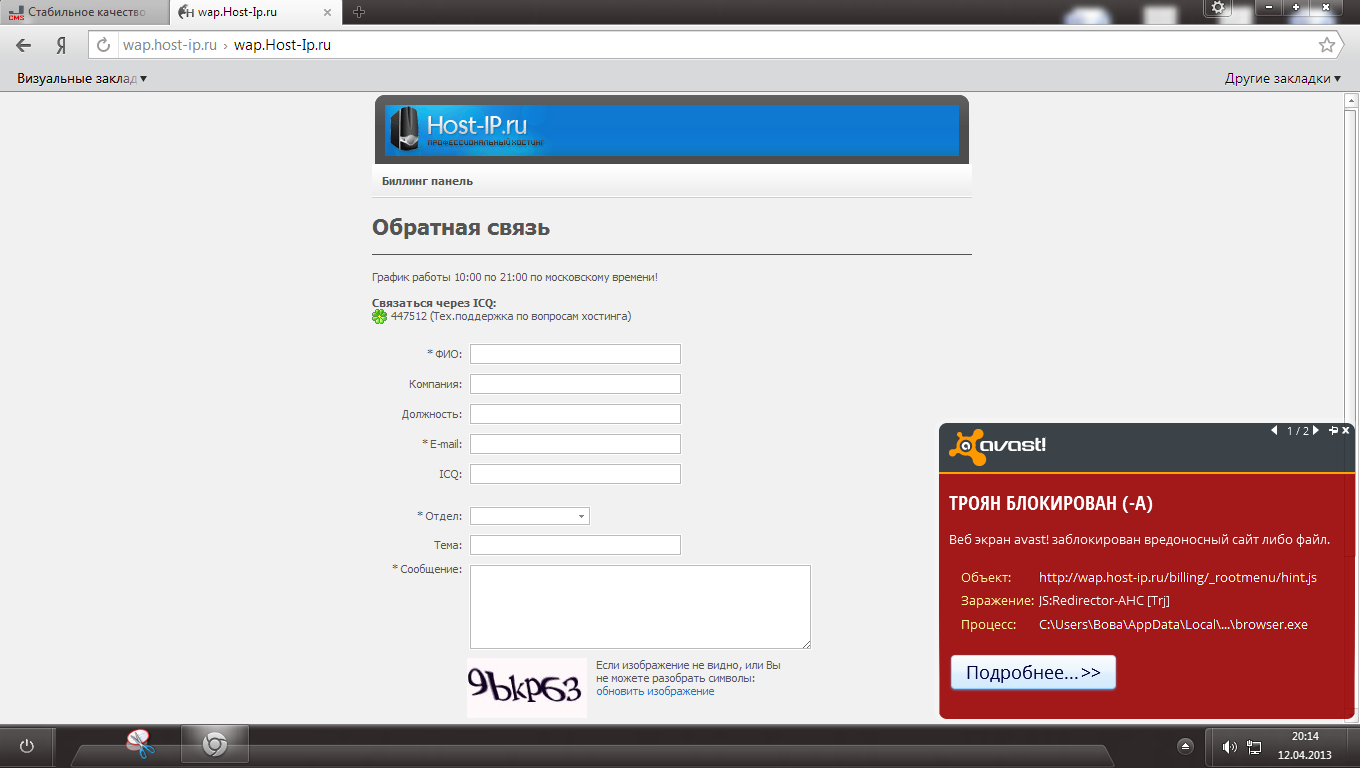Click into the Должность field
Image resolution: width=1360 pixels, height=768 pixels.
click(575, 414)
